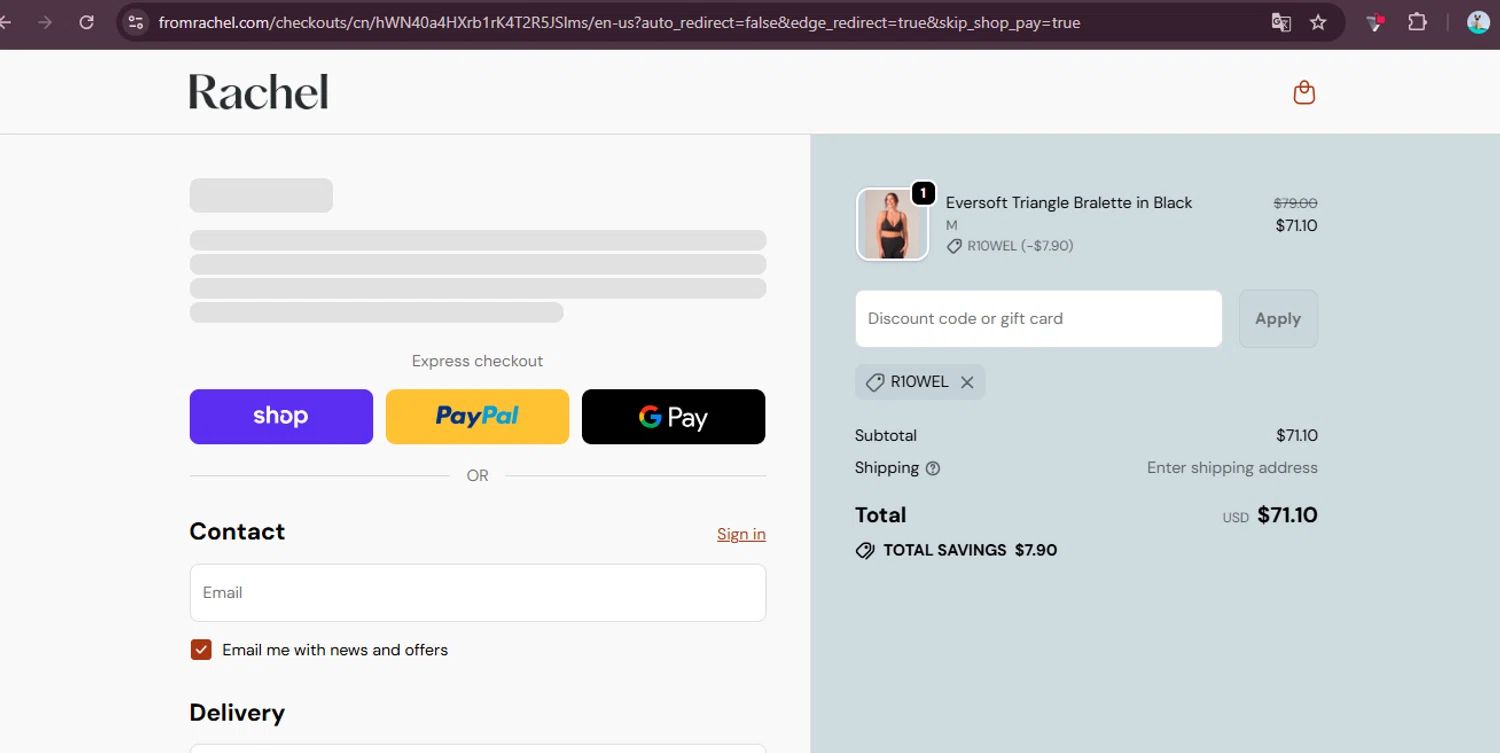Uncheck Email me with news and offers

coord(201,650)
